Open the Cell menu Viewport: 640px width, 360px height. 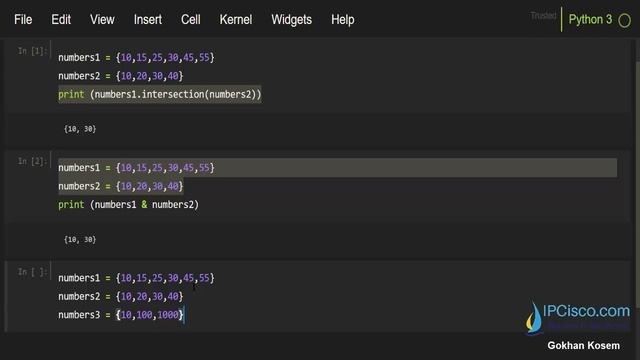click(x=191, y=20)
